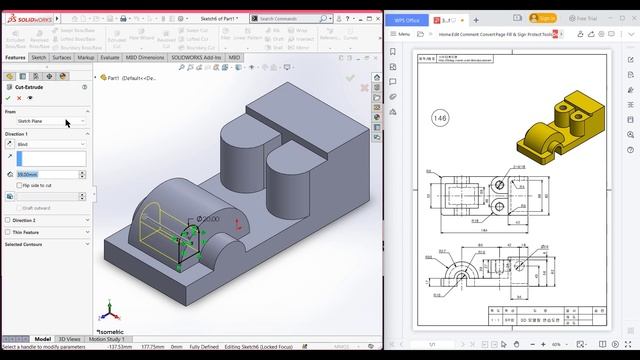Open the thumbnail panel in WPS sidebar
Image resolution: width=640 pixels, height=360 pixels.
point(393,67)
